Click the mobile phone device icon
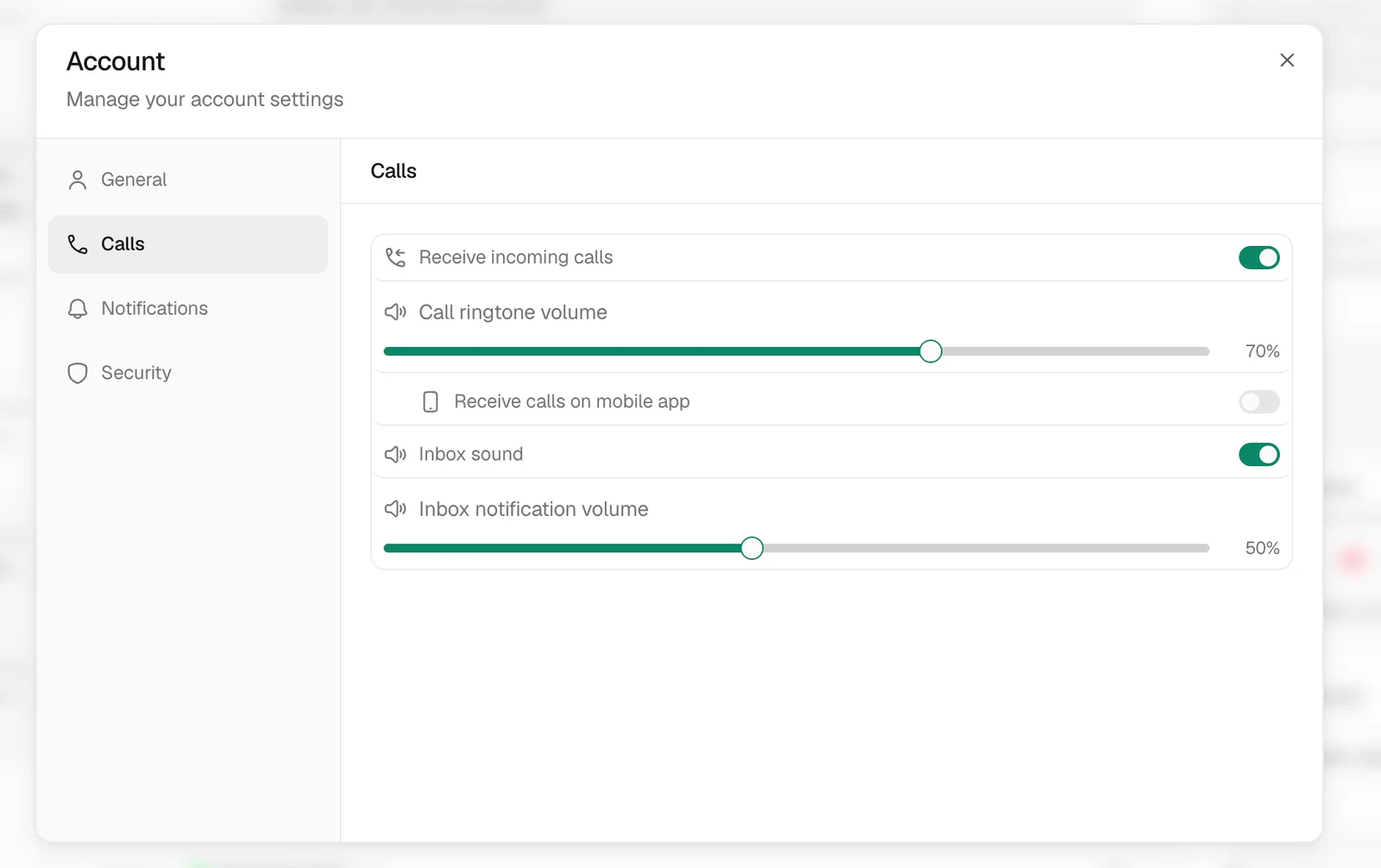 (x=431, y=401)
